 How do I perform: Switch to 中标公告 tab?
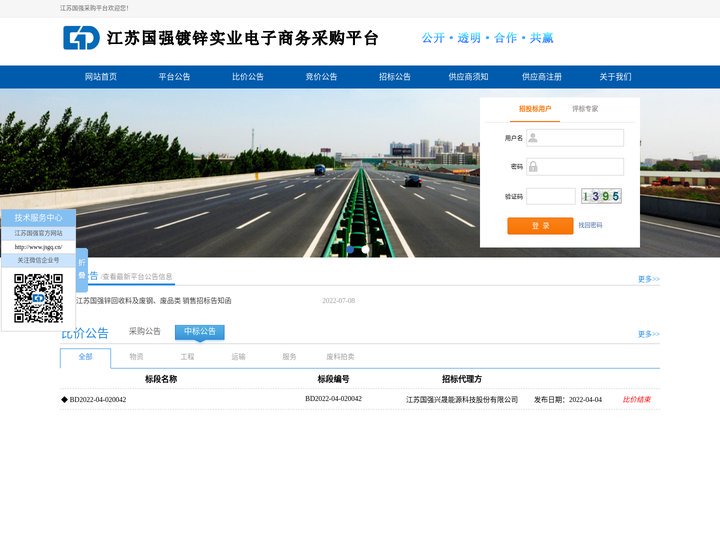click(200, 332)
